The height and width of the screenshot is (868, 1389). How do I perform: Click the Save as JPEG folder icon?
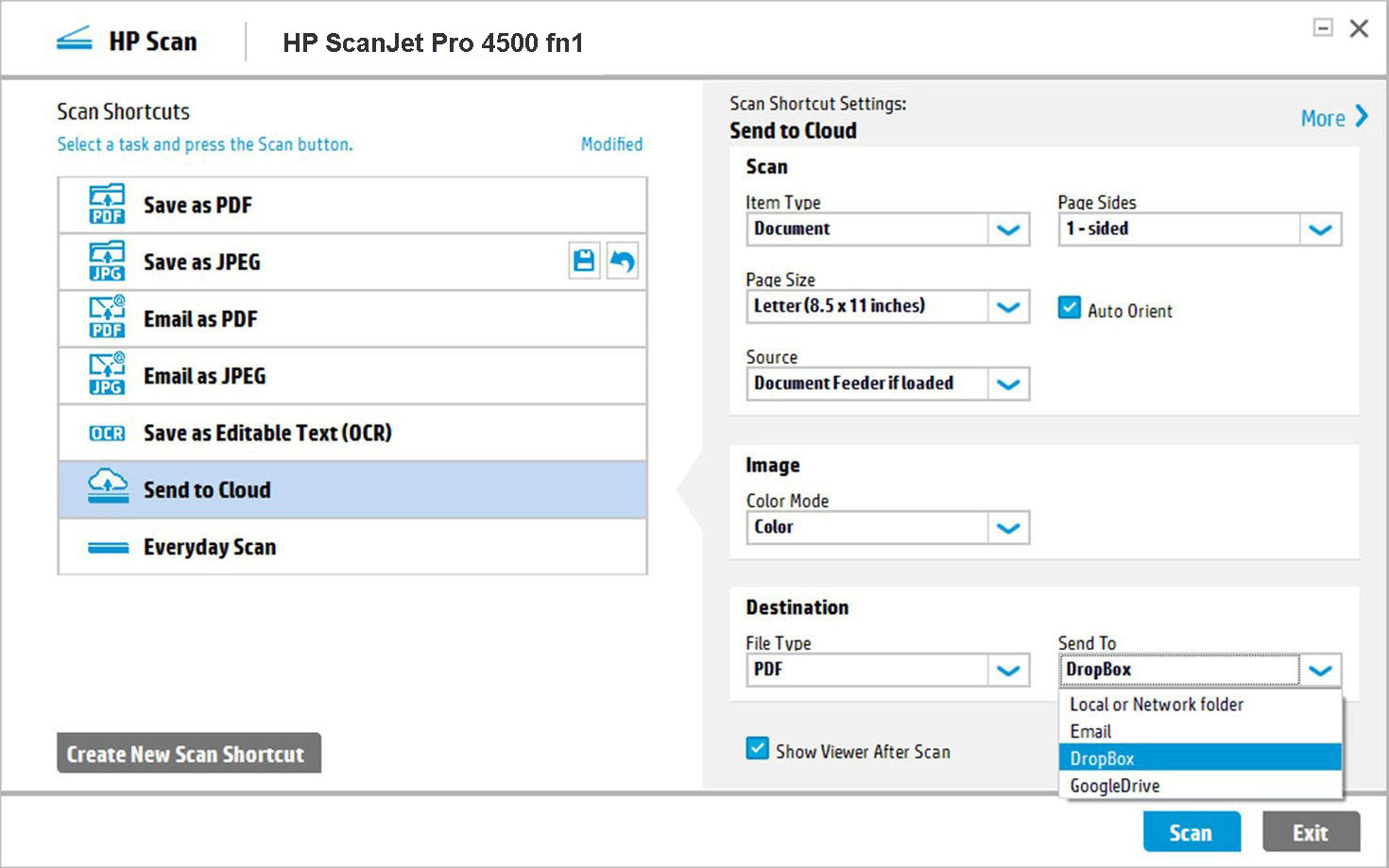[x=107, y=262]
